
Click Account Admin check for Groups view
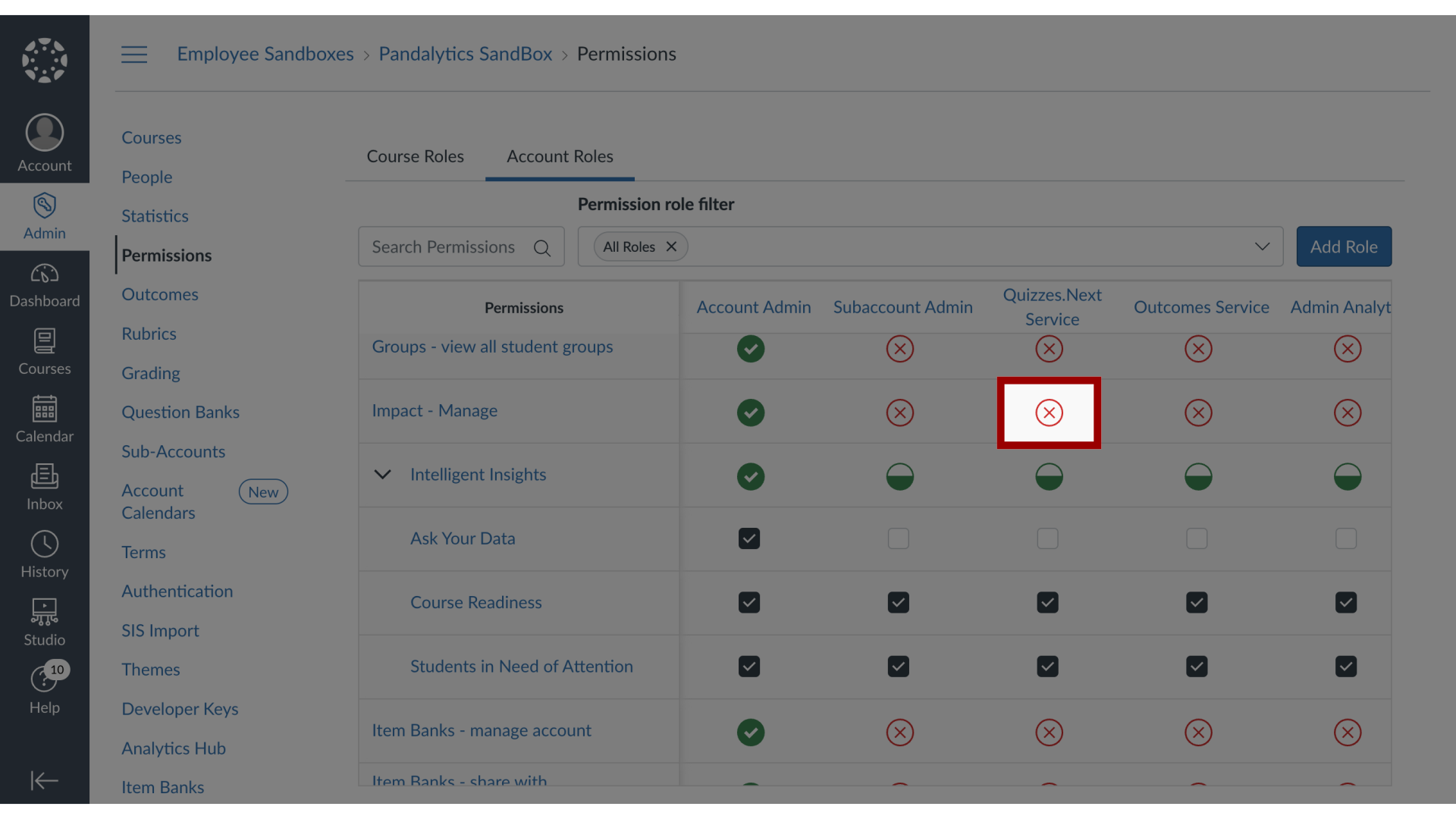point(751,349)
